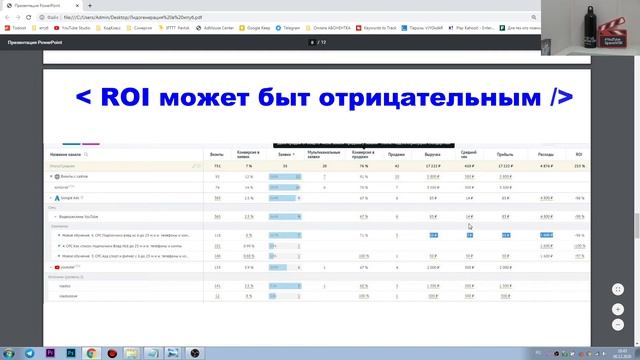Click the 'Продажи' column header
640x360 pixels.
(396, 155)
